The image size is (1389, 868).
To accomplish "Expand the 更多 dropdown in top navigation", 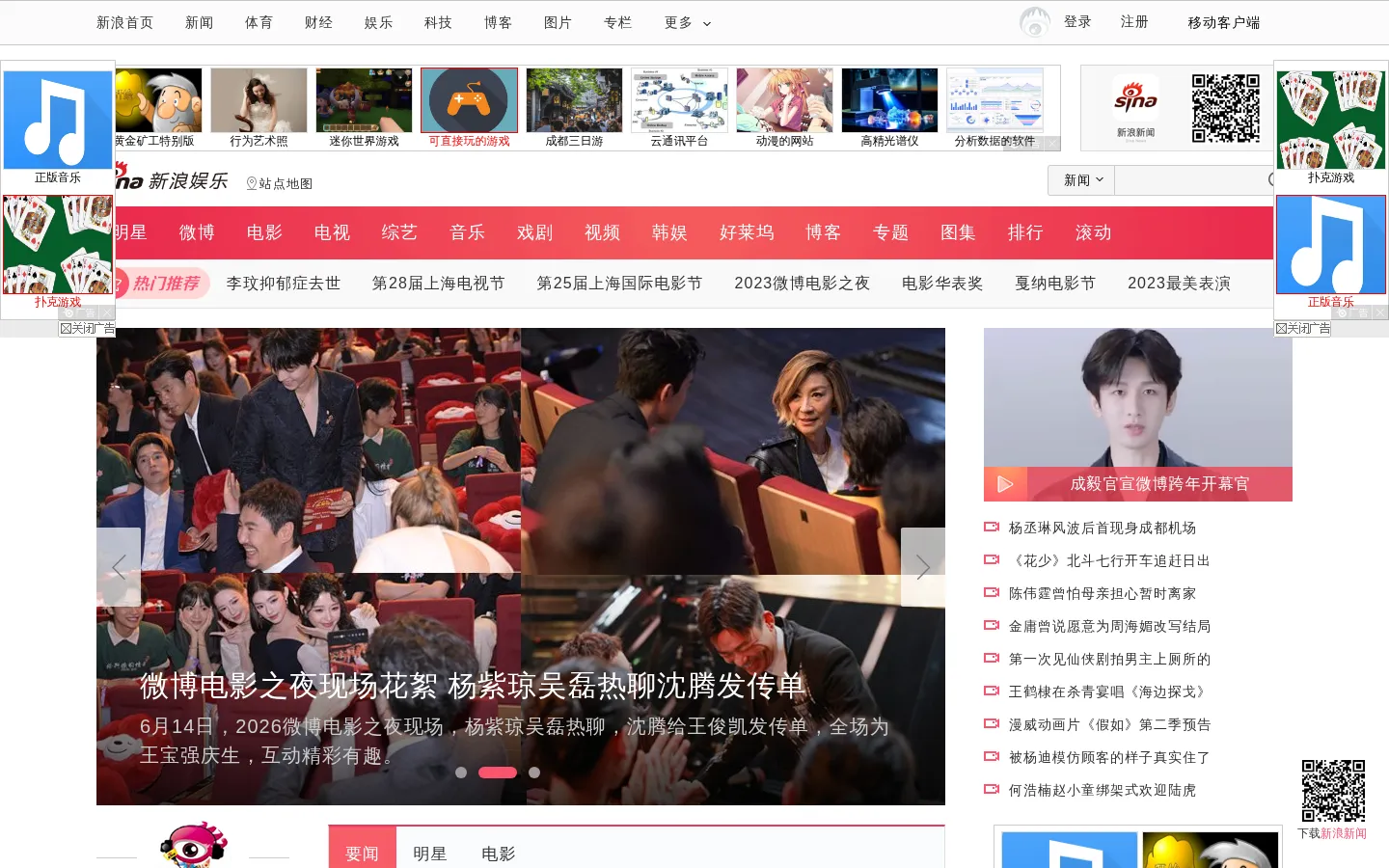I will pyautogui.click(x=688, y=22).
